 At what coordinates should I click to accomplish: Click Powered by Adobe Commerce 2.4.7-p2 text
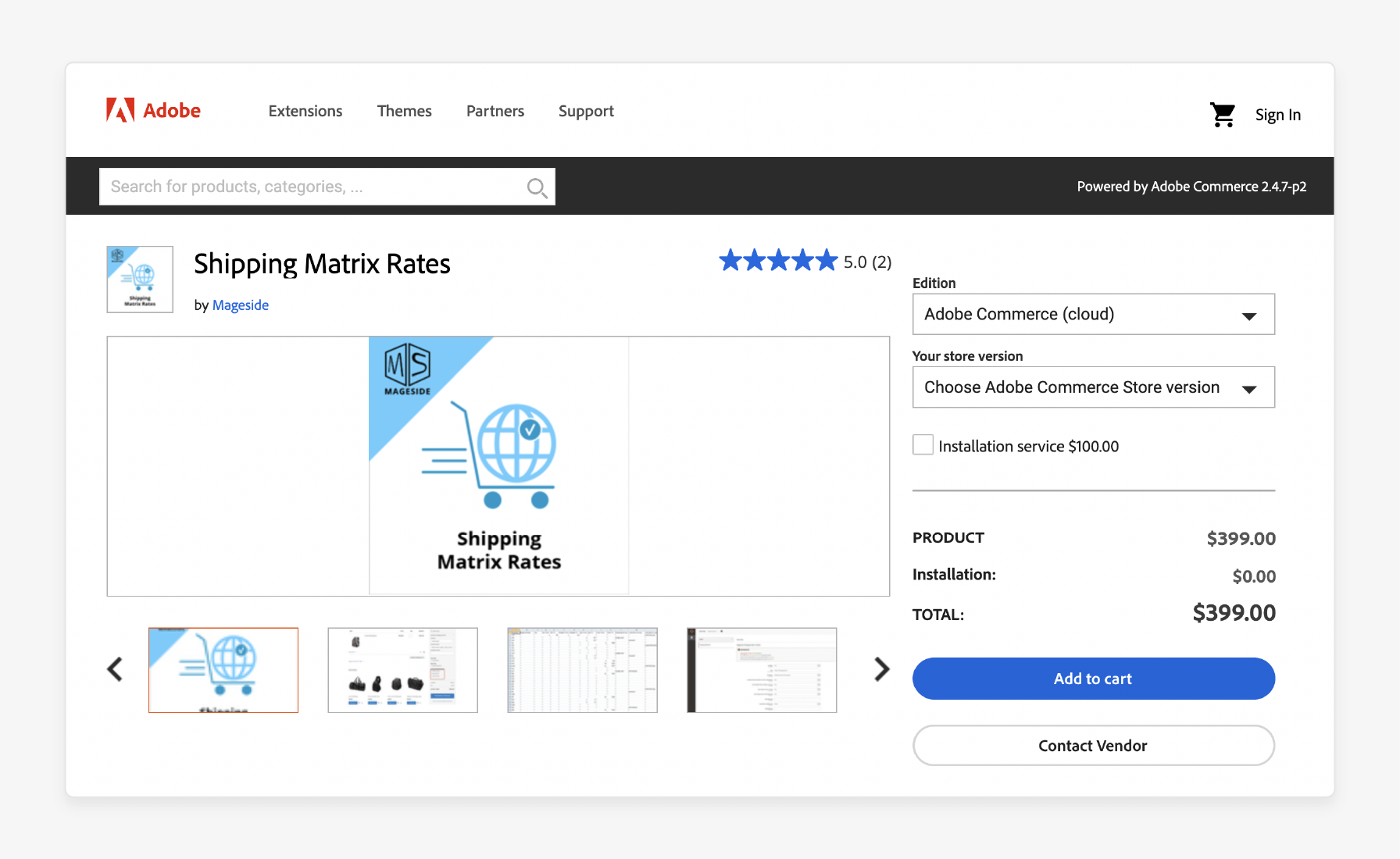click(x=1191, y=187)
